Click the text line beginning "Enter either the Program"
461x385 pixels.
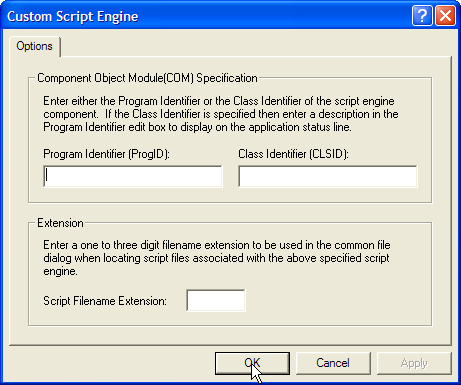point(219,101)
